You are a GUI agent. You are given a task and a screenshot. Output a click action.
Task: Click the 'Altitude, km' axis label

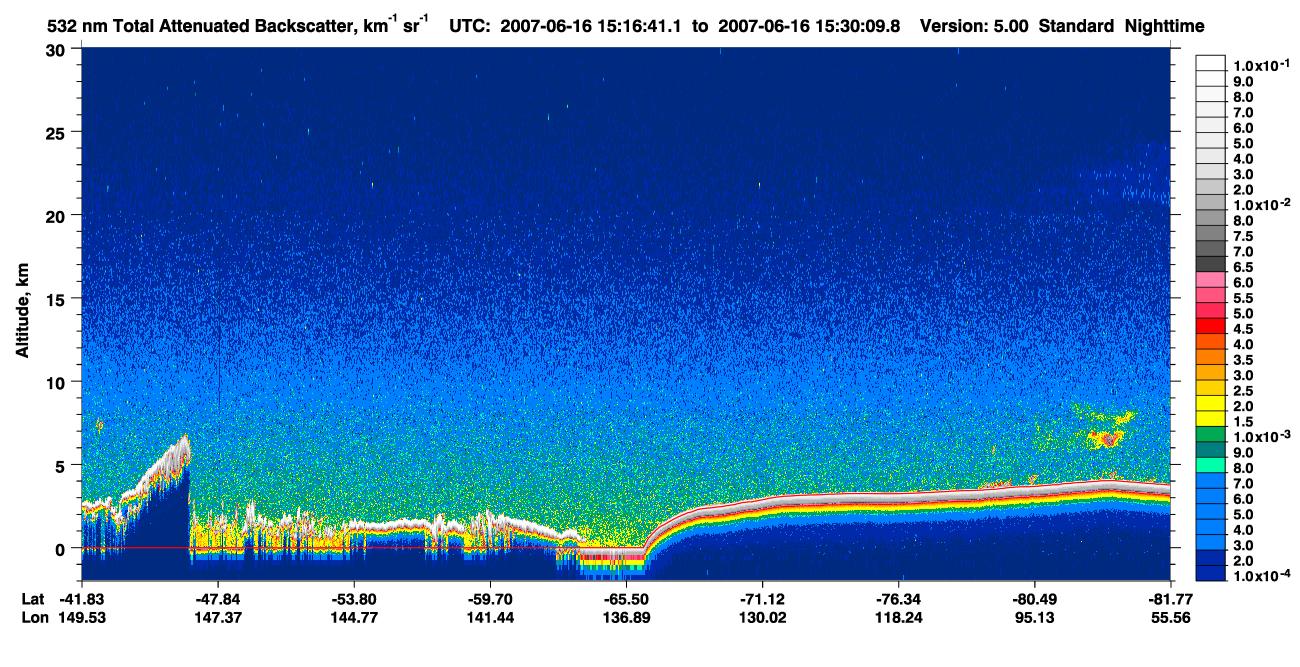23,311
